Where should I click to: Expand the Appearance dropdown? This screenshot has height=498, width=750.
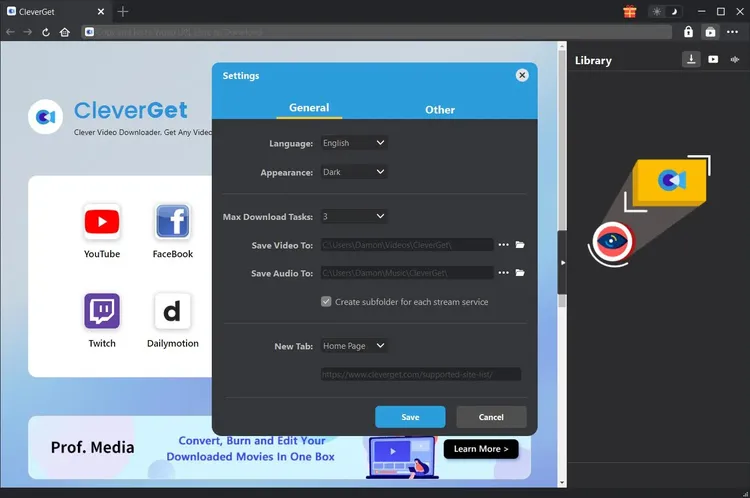(353, 172)
